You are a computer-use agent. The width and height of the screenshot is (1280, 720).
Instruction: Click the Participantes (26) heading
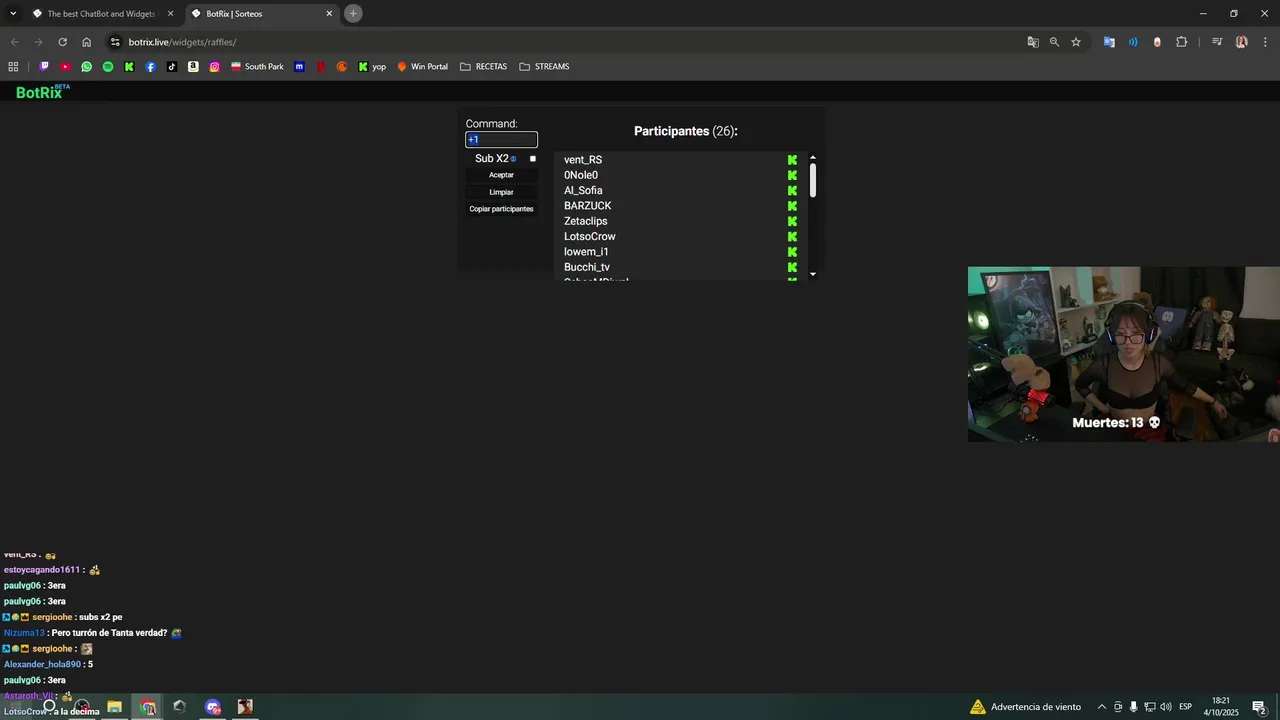(686, 131)
